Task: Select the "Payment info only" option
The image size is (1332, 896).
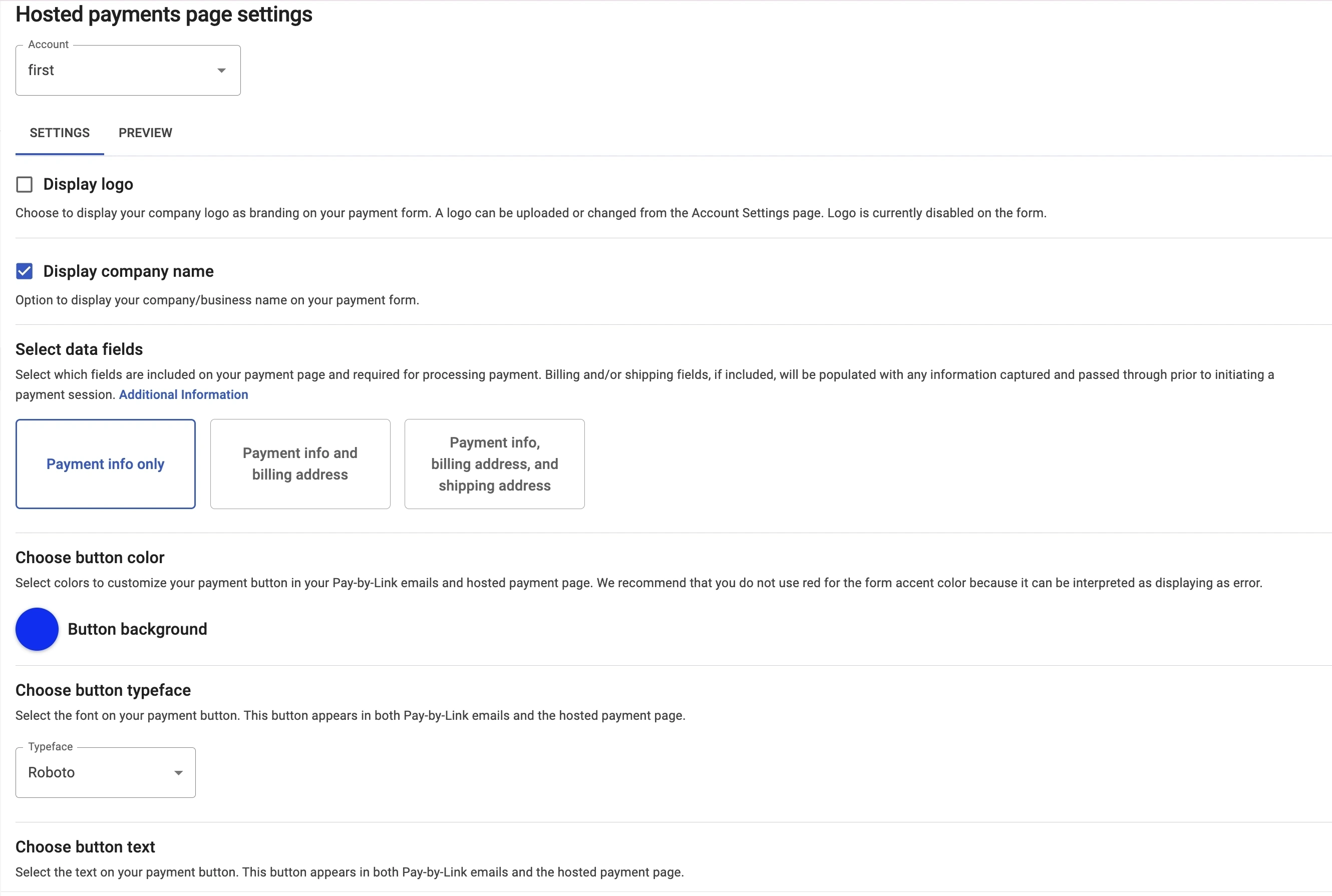Action: pyautogui.click(x=105, y=464)
